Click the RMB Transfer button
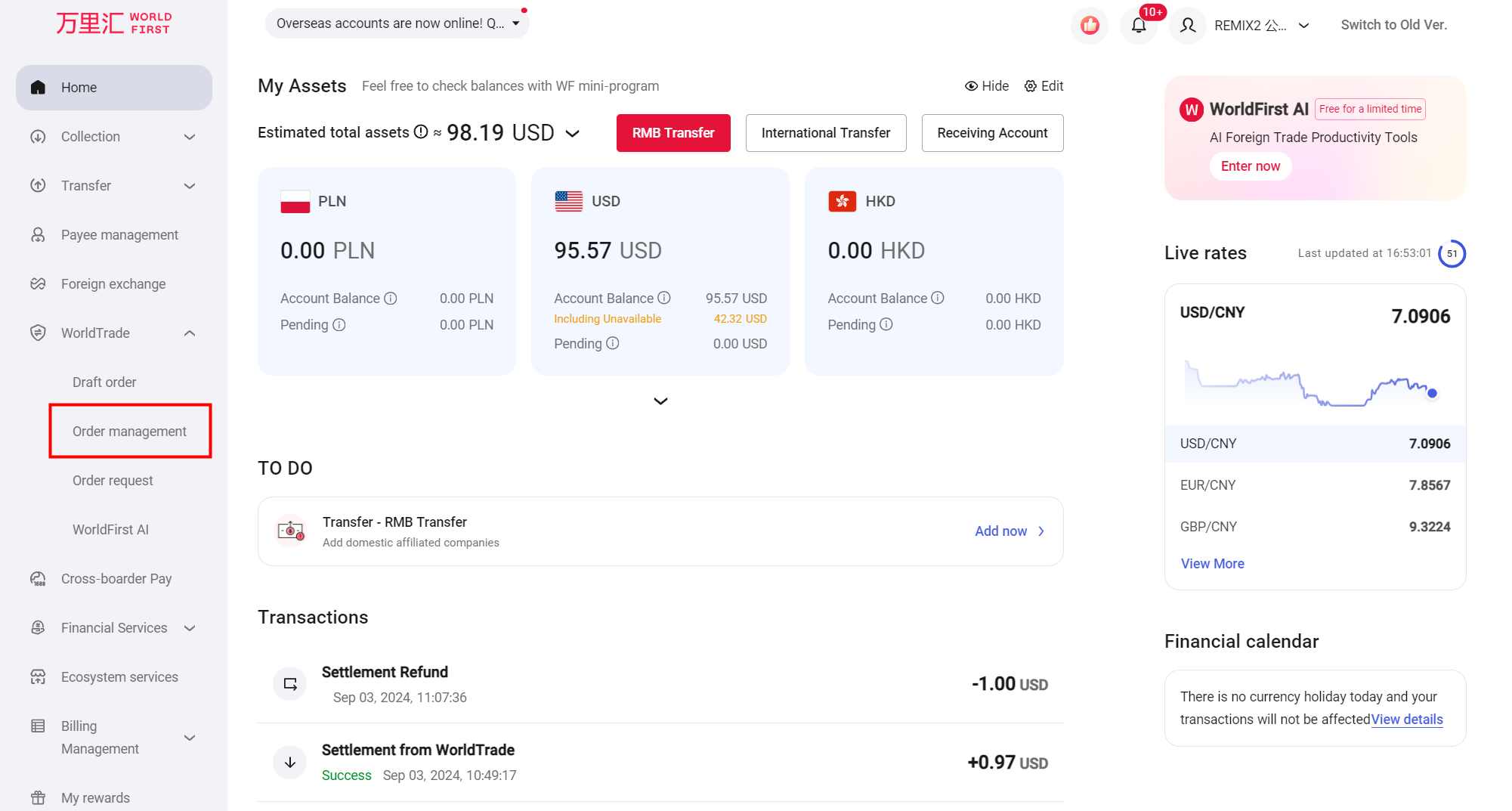 [673, 132]
